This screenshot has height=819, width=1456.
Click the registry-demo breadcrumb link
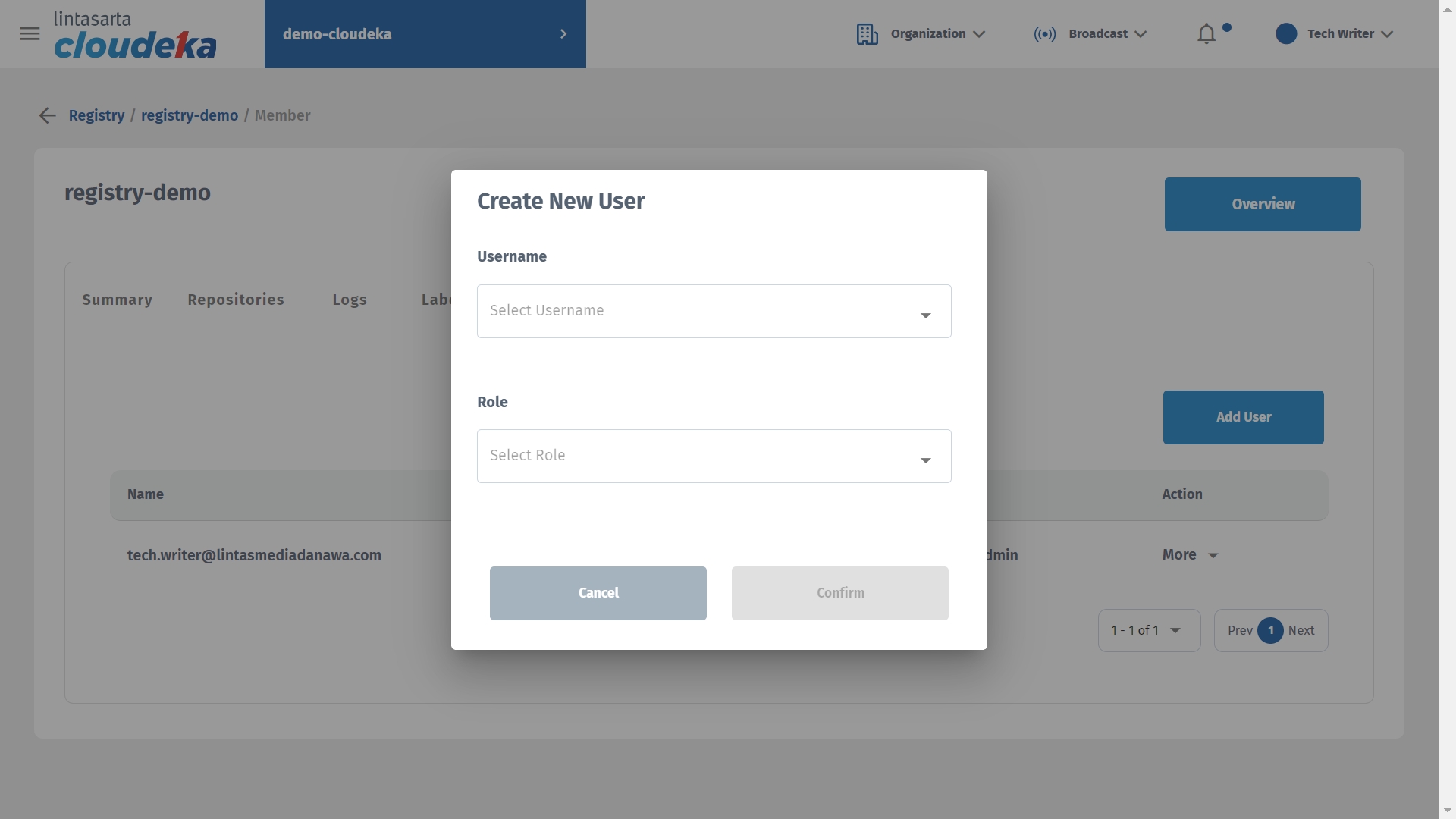[x=190, y=115]
